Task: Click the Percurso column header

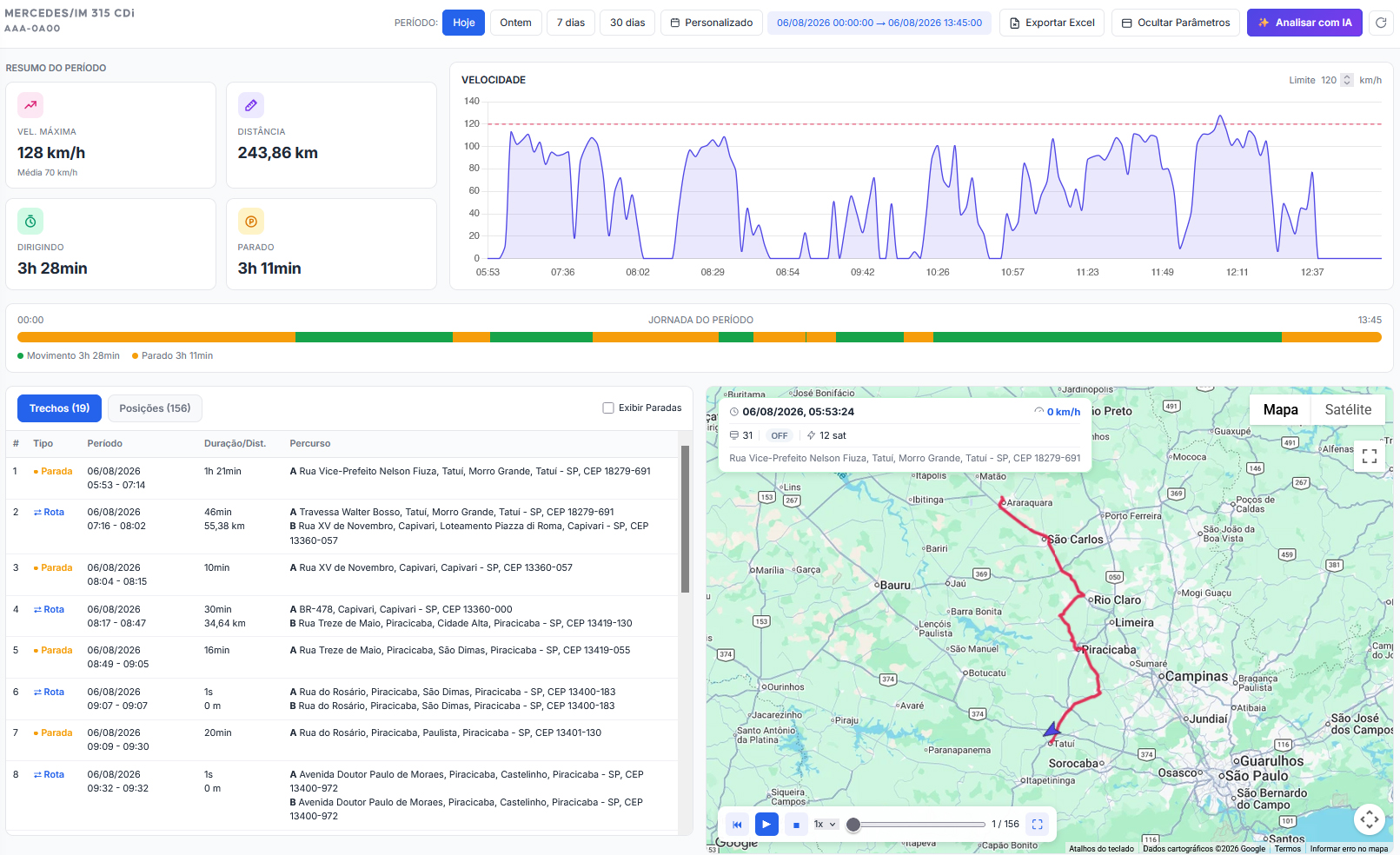Action: coord(310,443)
